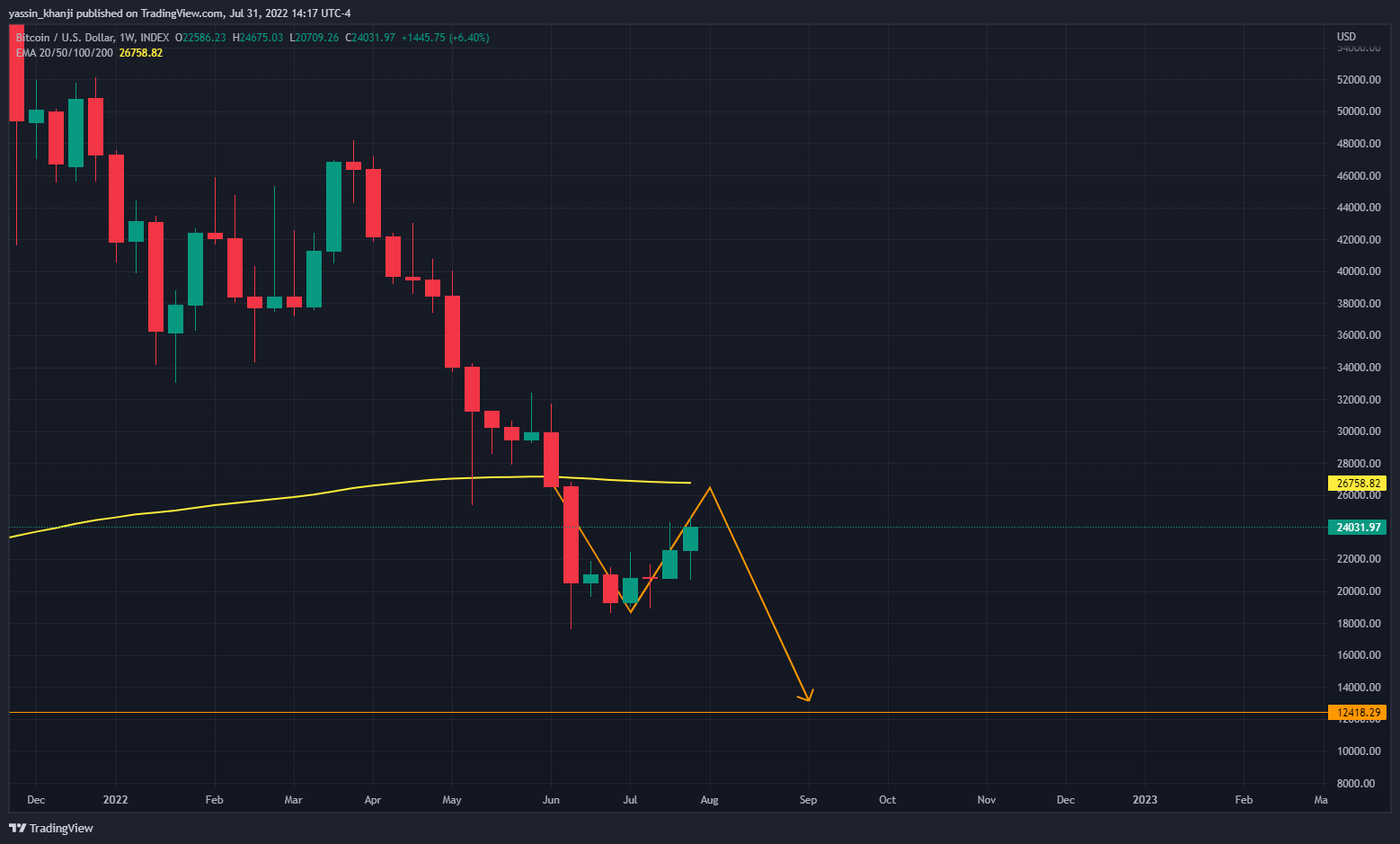Click the May label on the time axis

[x=452, y=800]
